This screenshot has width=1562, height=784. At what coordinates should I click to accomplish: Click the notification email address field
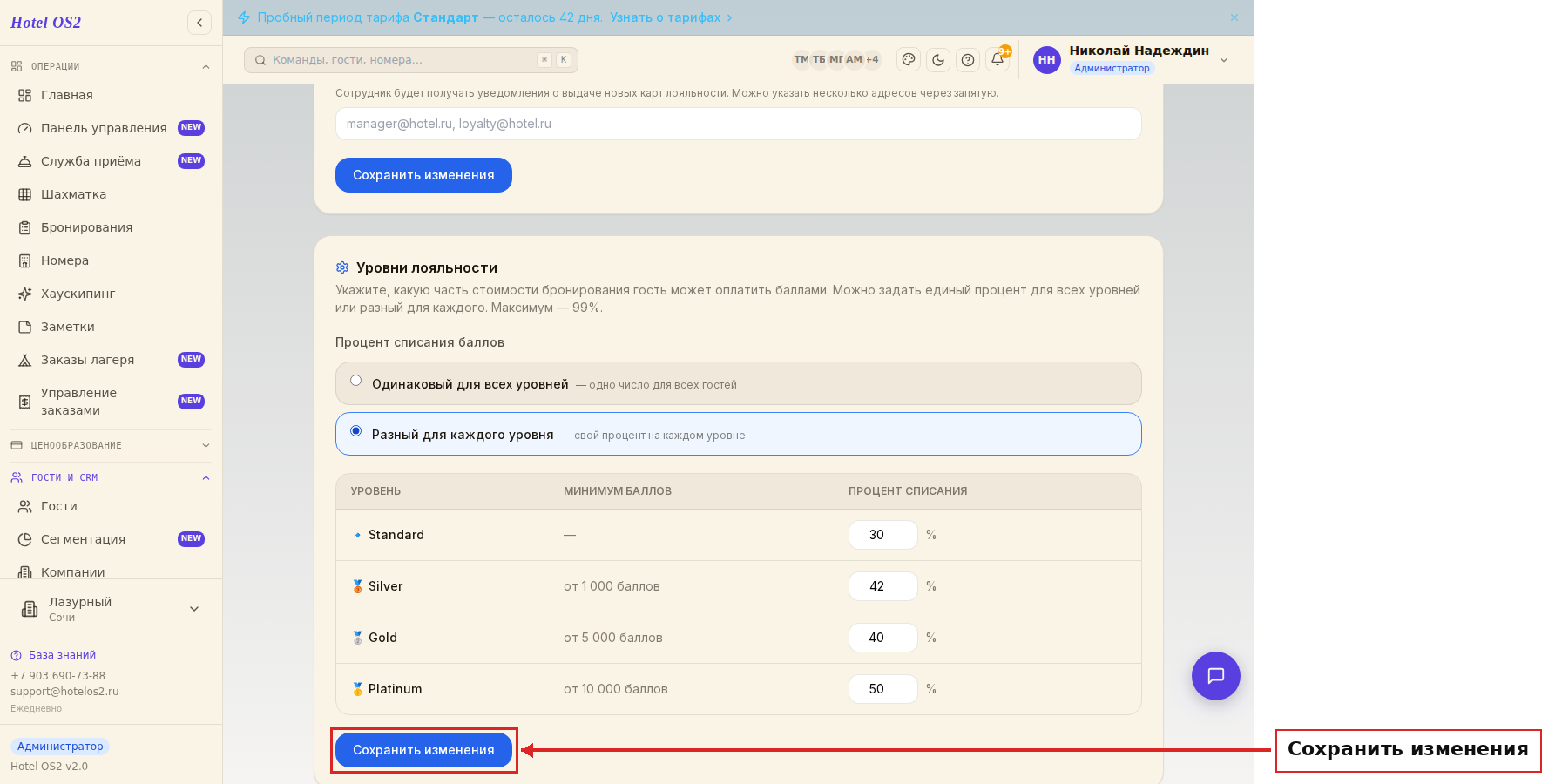(x=738, y=124)
